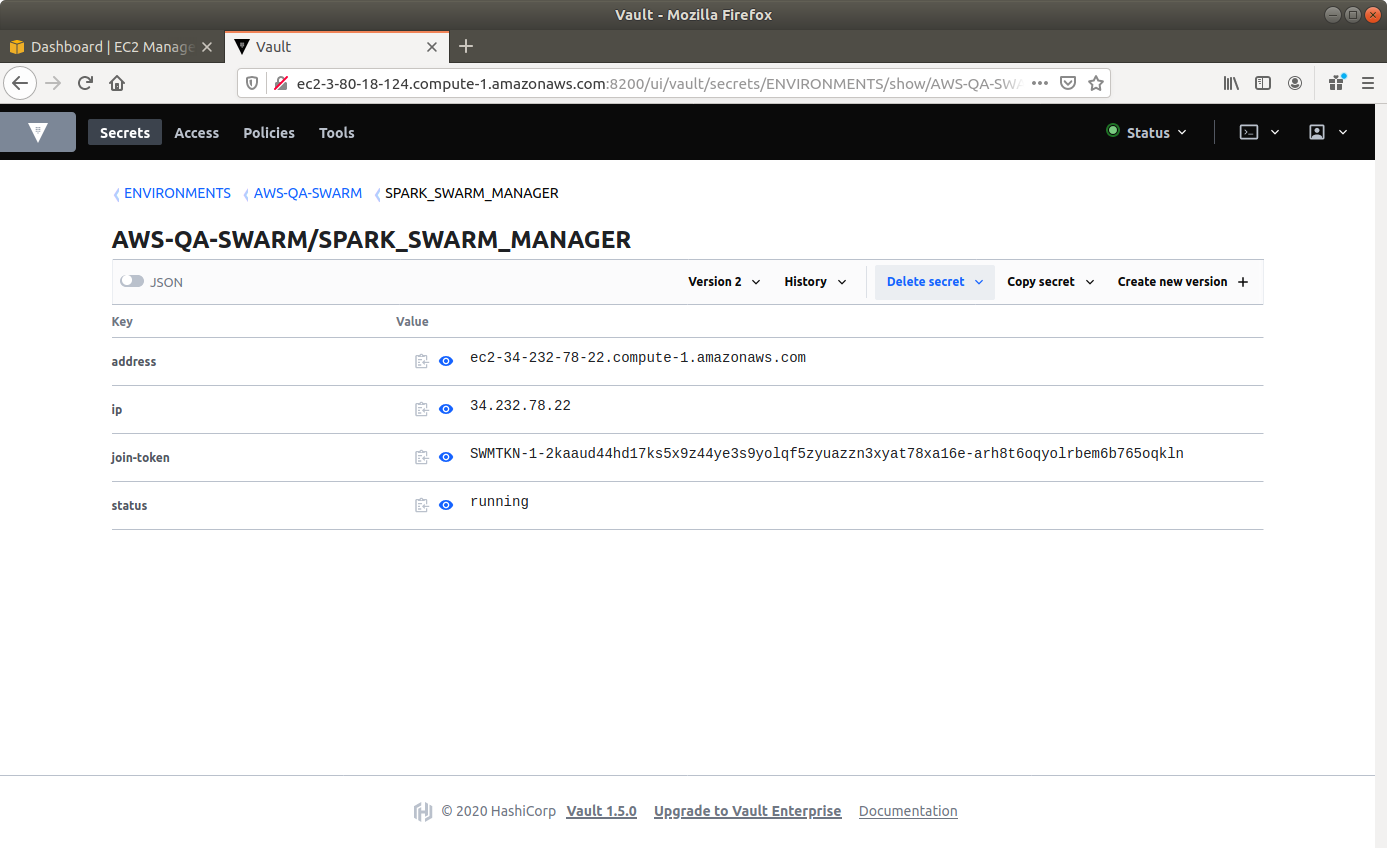Click the running status value
This screenshot has width=1387, height=848.
point(499,502)
